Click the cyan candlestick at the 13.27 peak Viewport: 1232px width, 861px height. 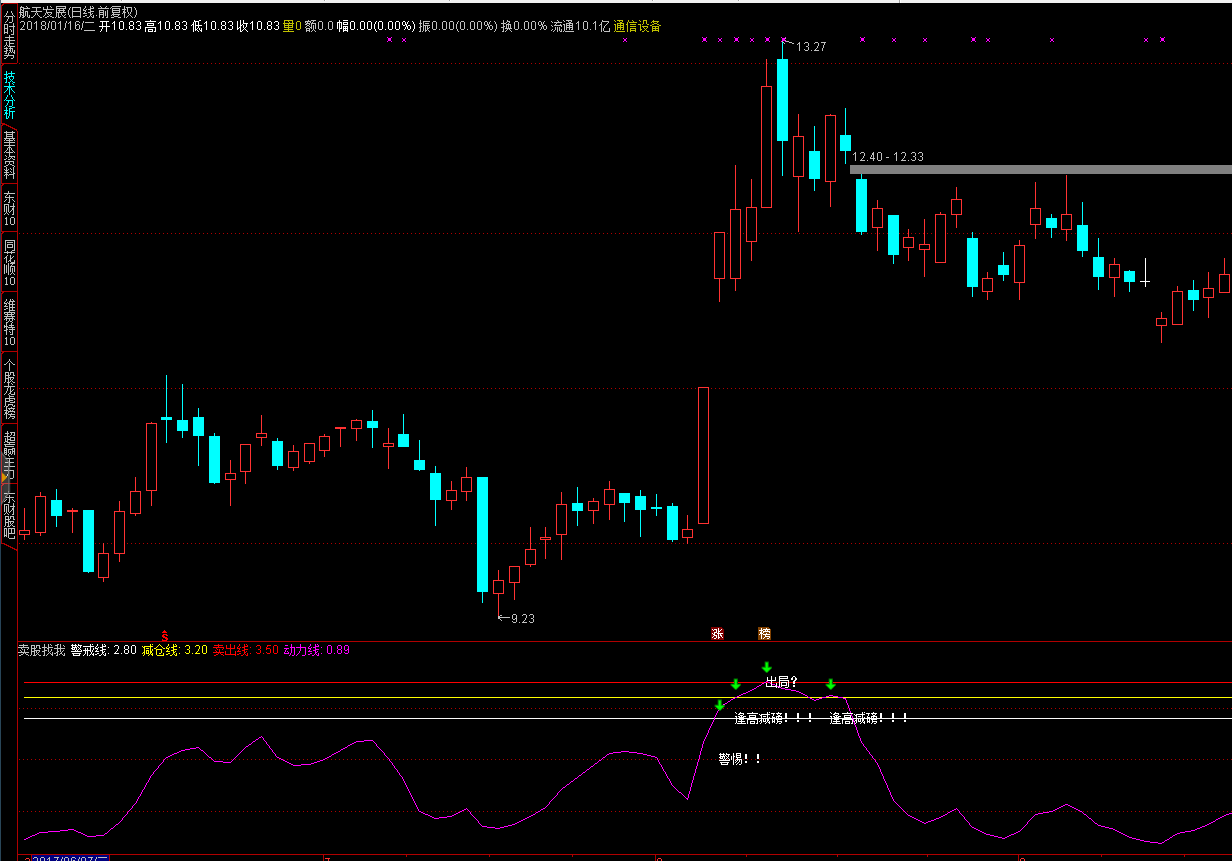(x=782, y=100)
